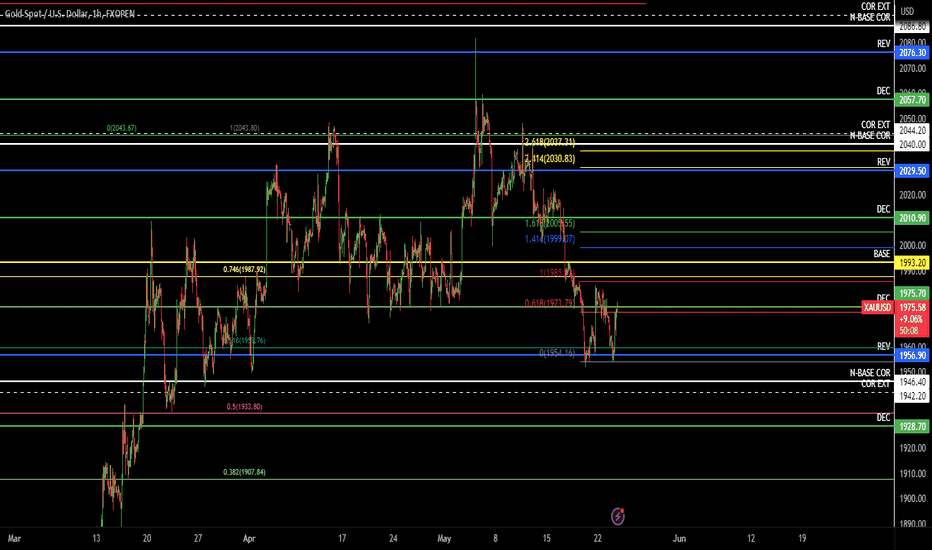Select the green 2057.70 price label
Screen dimensions: 932x550
tap(912, 100)
